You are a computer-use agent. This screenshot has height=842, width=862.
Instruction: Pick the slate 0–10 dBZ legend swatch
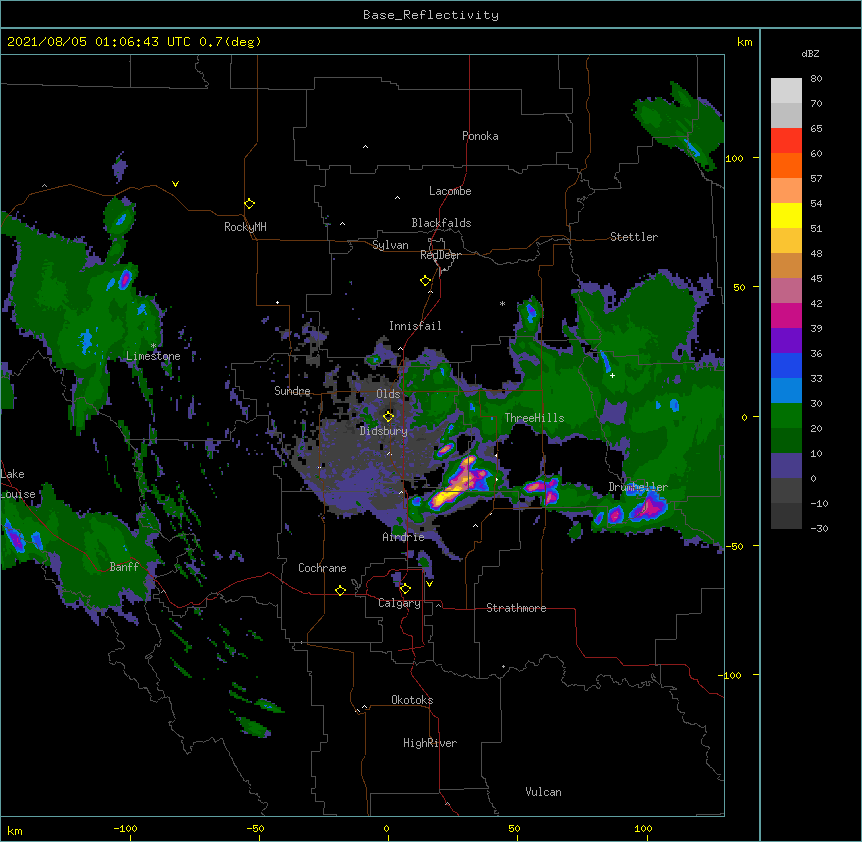pyautogui.click(x=786, y=466)
